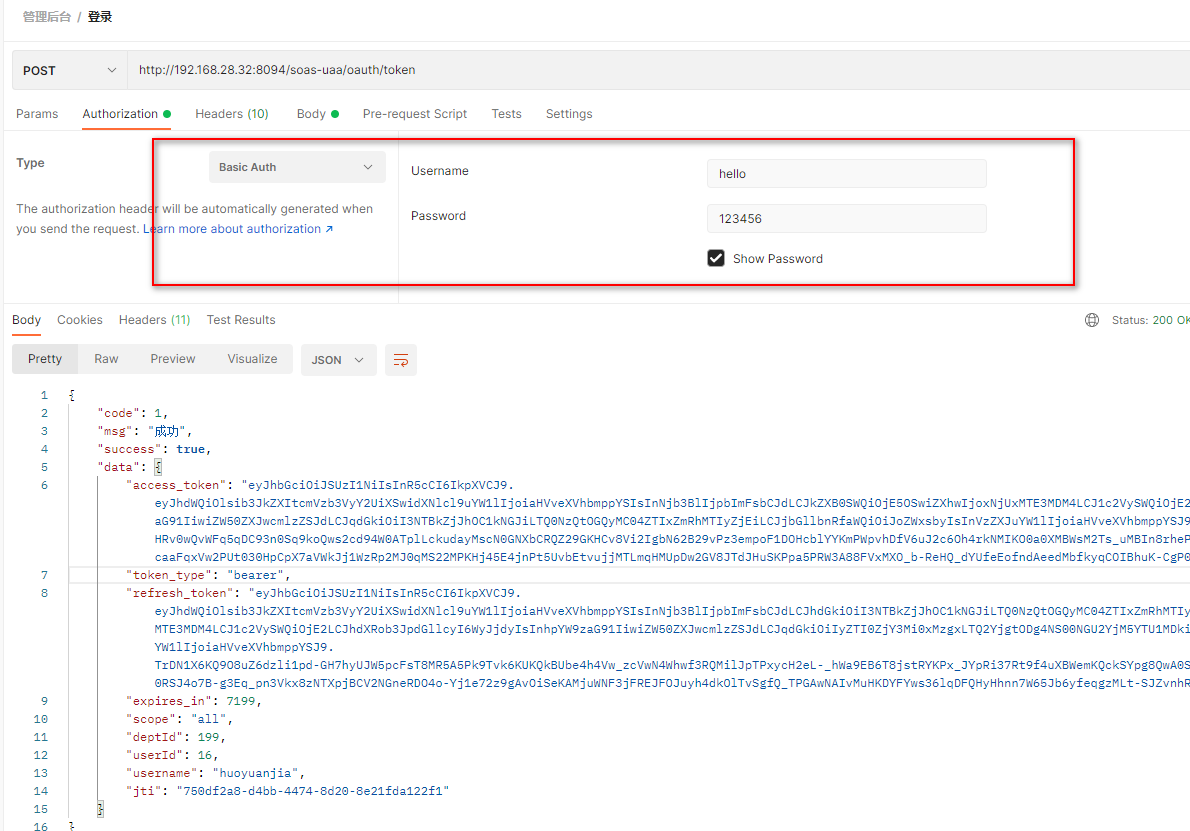Click the wrap lines icon in response toolbar
Image resolution: width=1190 pixels, height=831 pixels.
point(401,360)
